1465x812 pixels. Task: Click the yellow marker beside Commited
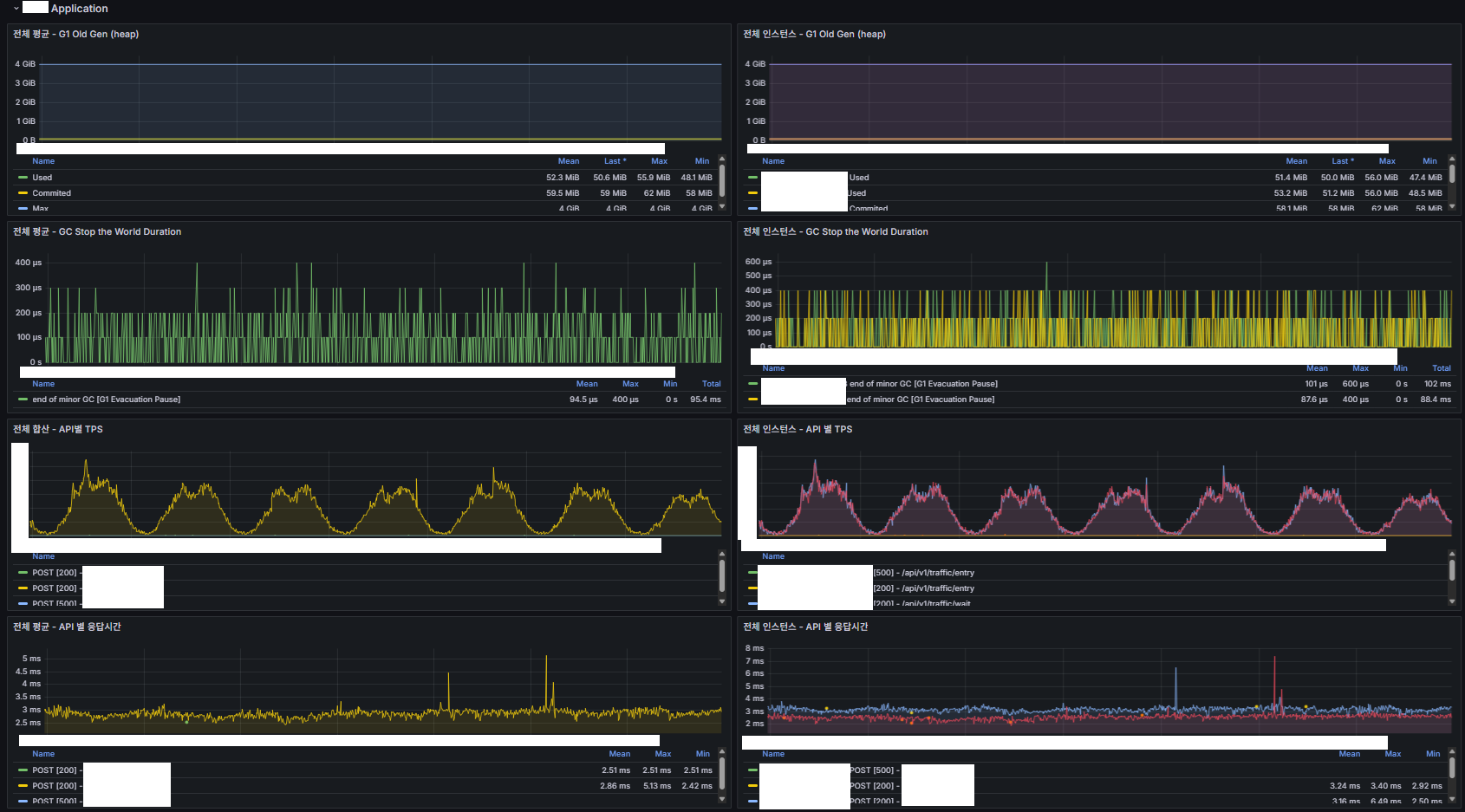(23, 192)
